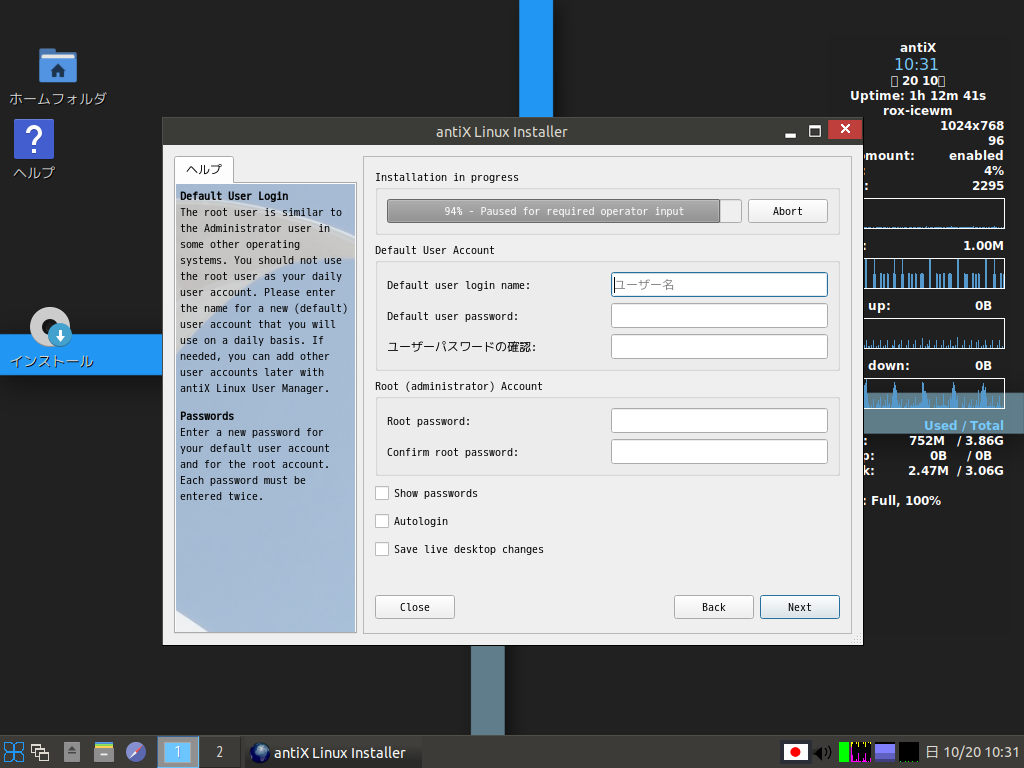
Task: Open the file manager icon in taskbar
Action: click(x=104, y=752)
